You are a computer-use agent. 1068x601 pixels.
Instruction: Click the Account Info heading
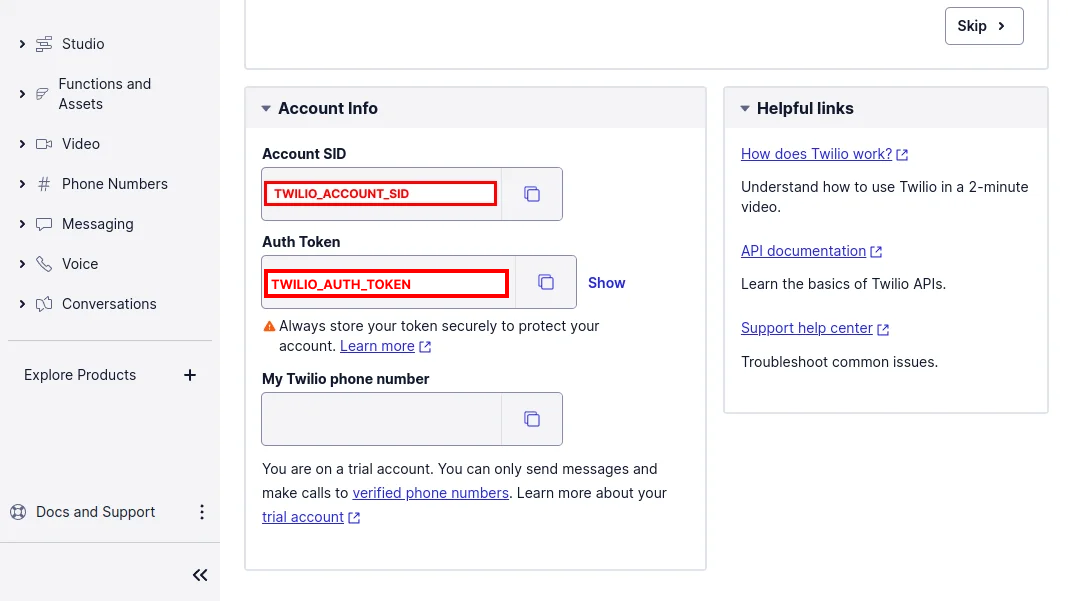coord(328,108)
